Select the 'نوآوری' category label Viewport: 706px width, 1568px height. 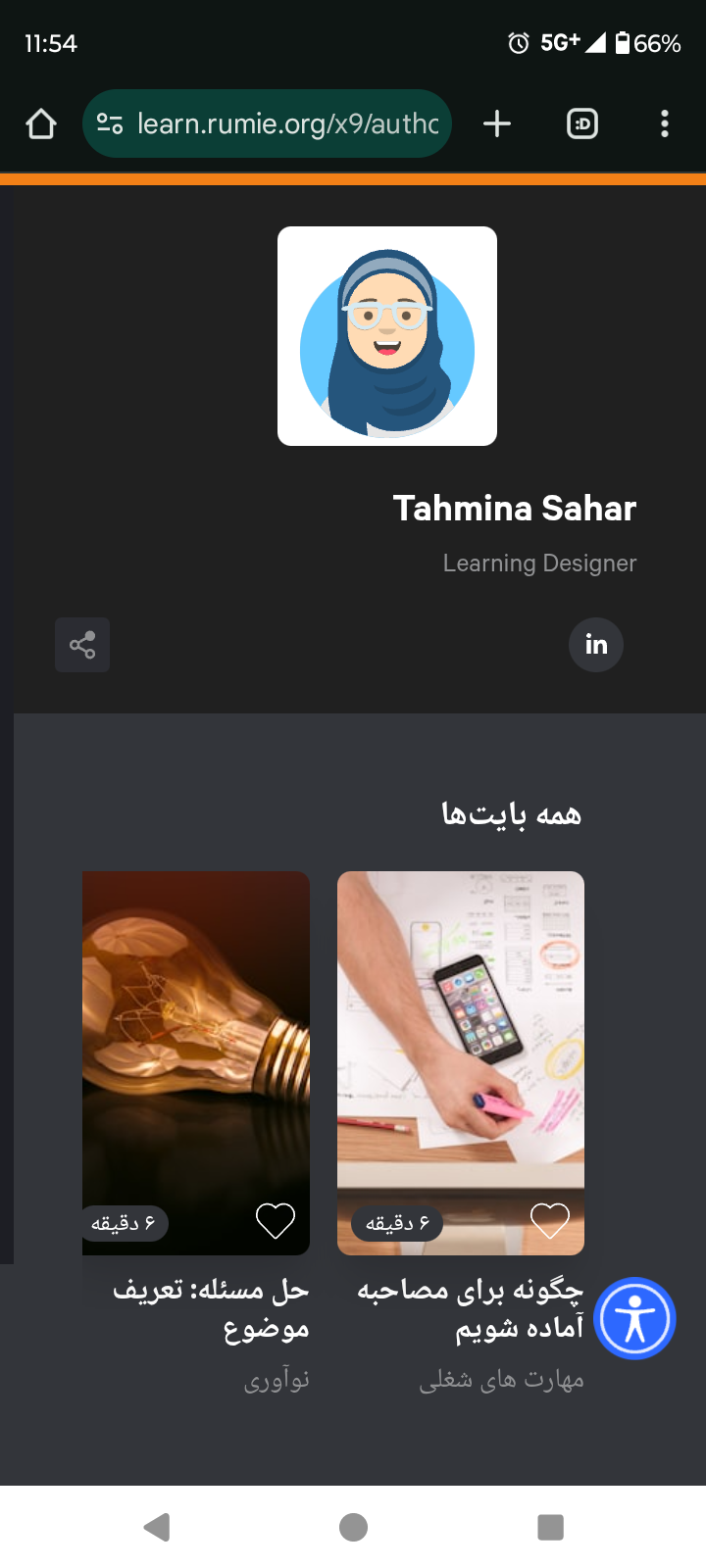pos(277,1380)
